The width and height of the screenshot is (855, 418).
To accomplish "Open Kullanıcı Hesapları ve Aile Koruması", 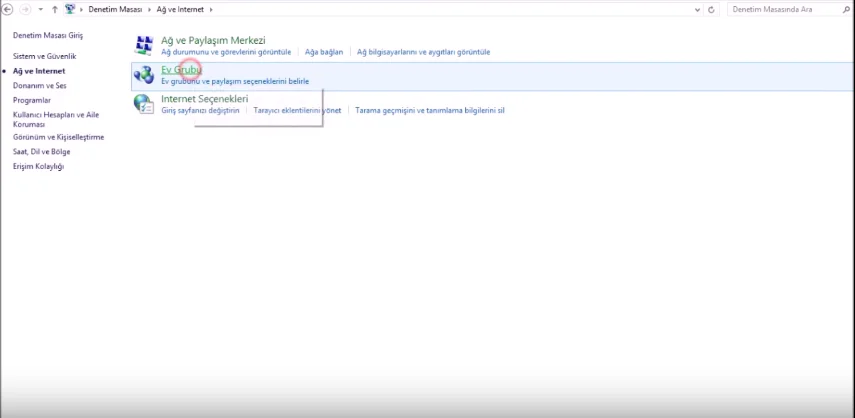I will pyautogui.click(x=56, y=119).
